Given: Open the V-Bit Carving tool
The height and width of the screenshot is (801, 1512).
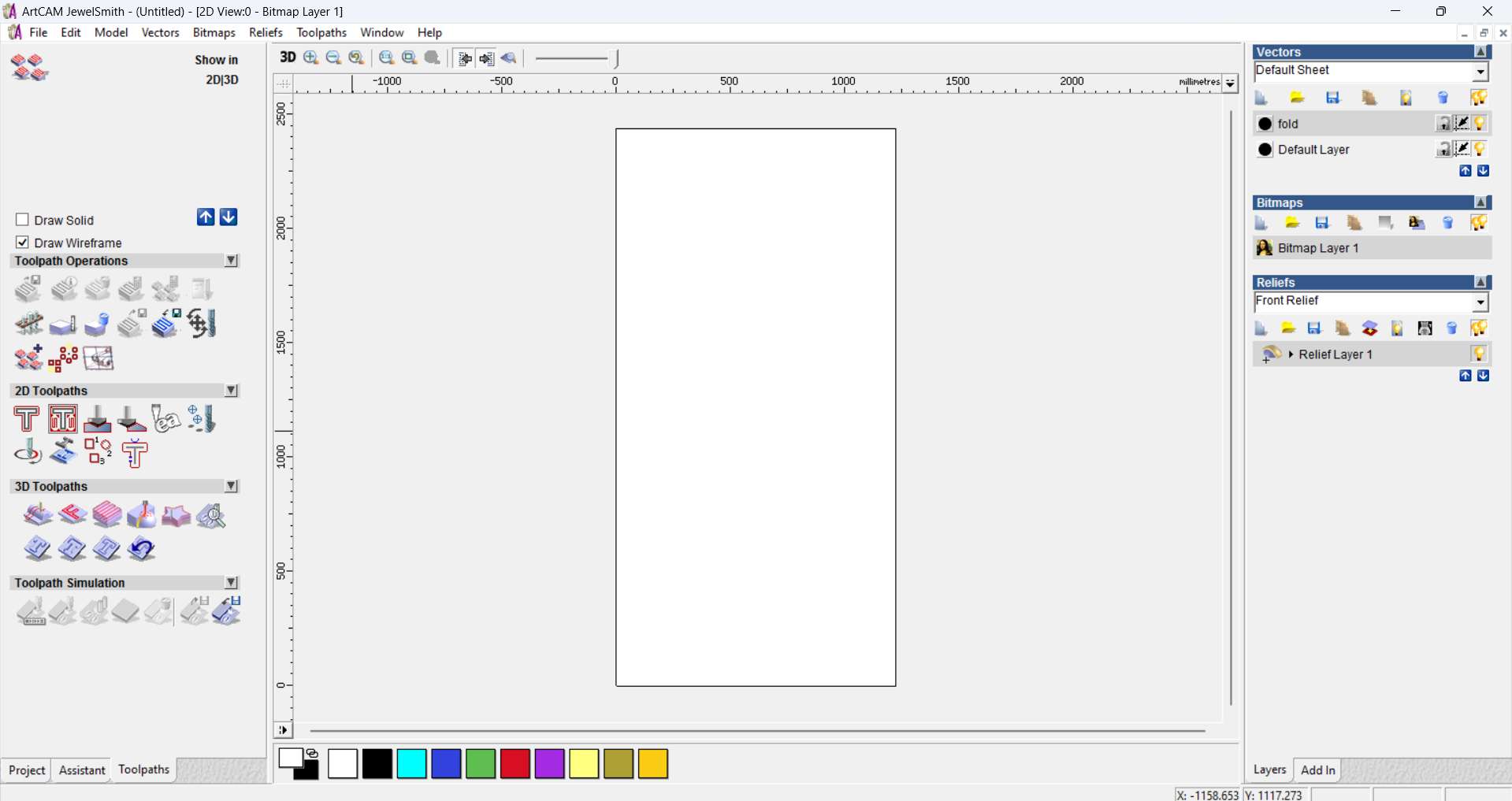Looking at the screenshot, I should coord(98,419).
